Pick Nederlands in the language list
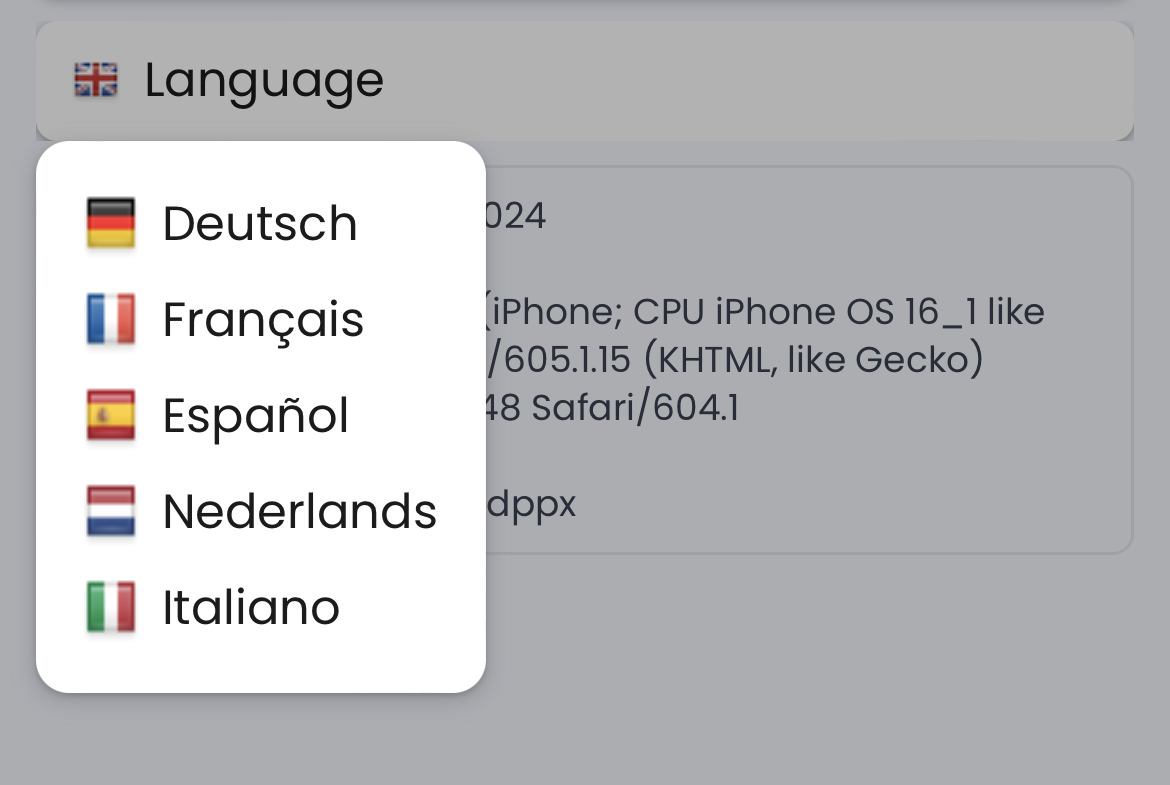1170x785 pixels. [300, 512]
